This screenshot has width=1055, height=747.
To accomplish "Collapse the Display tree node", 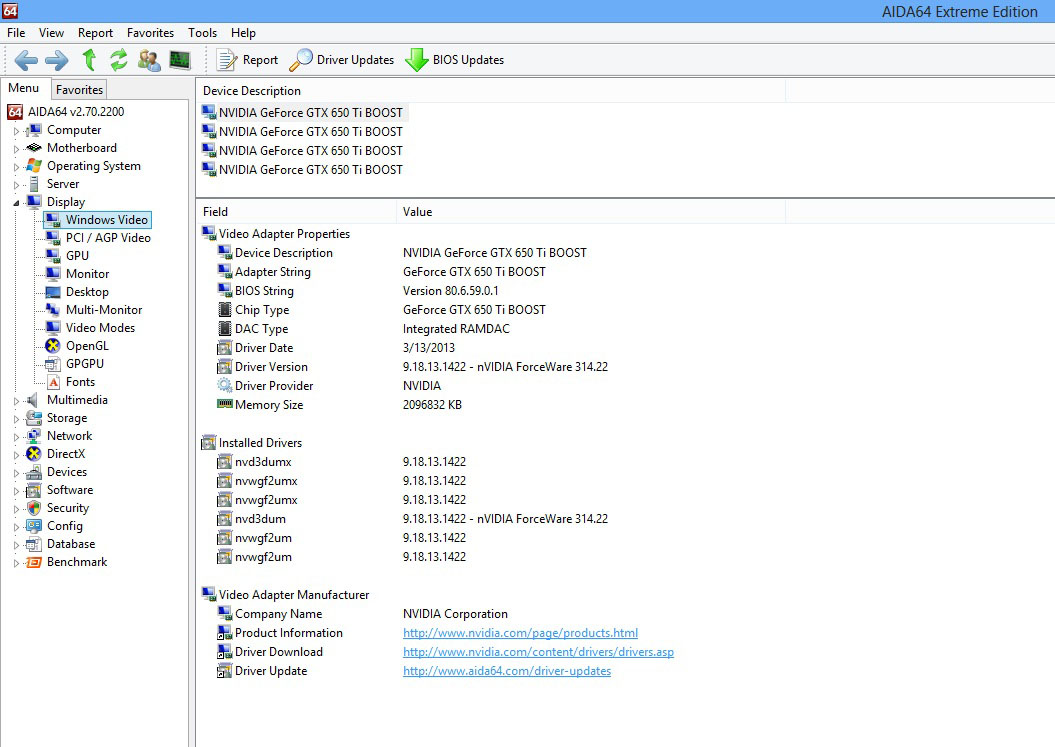I will [x=17, y=203].
